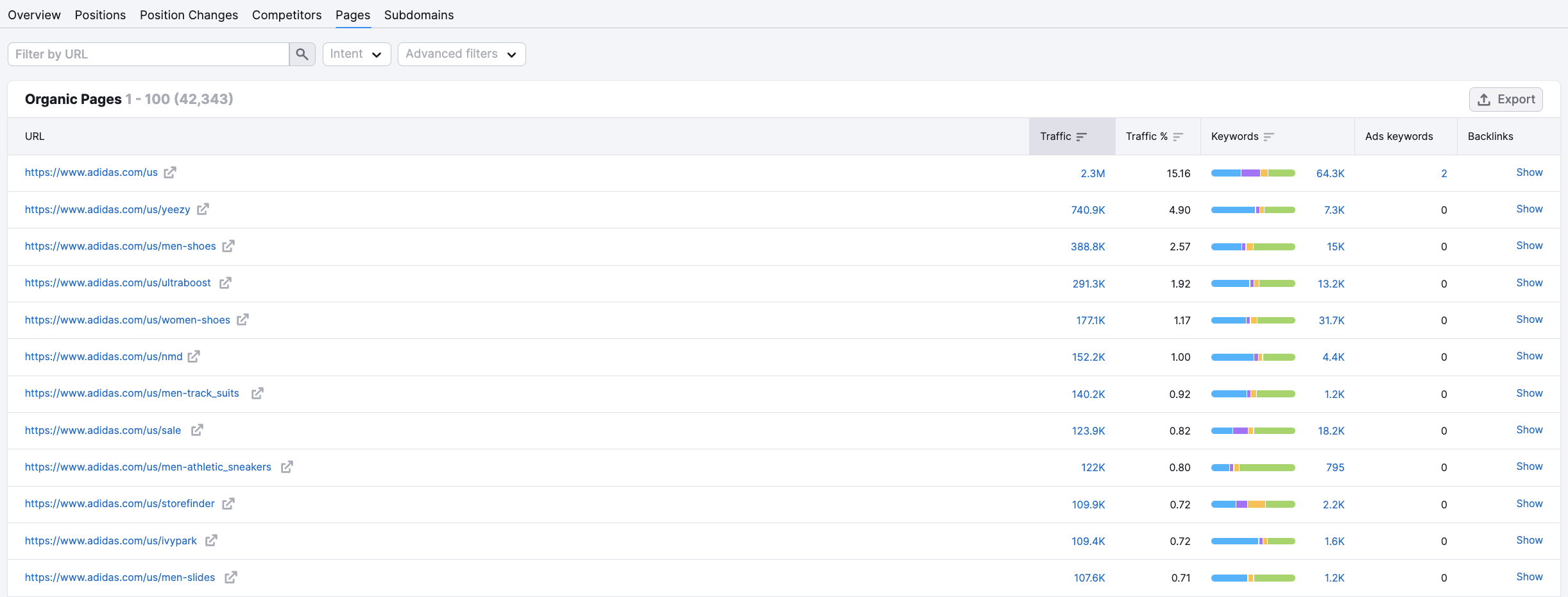Open external link icon for storefinder page
1568x597 pixels.
[228, 504]
